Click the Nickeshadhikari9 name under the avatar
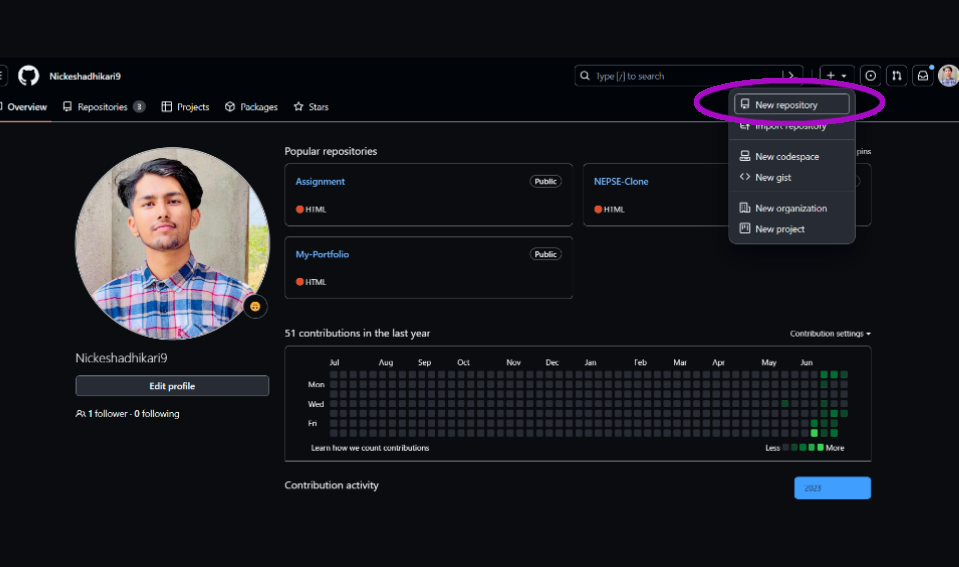The height and width of the screenshot is (567, 959). [121, 358]
